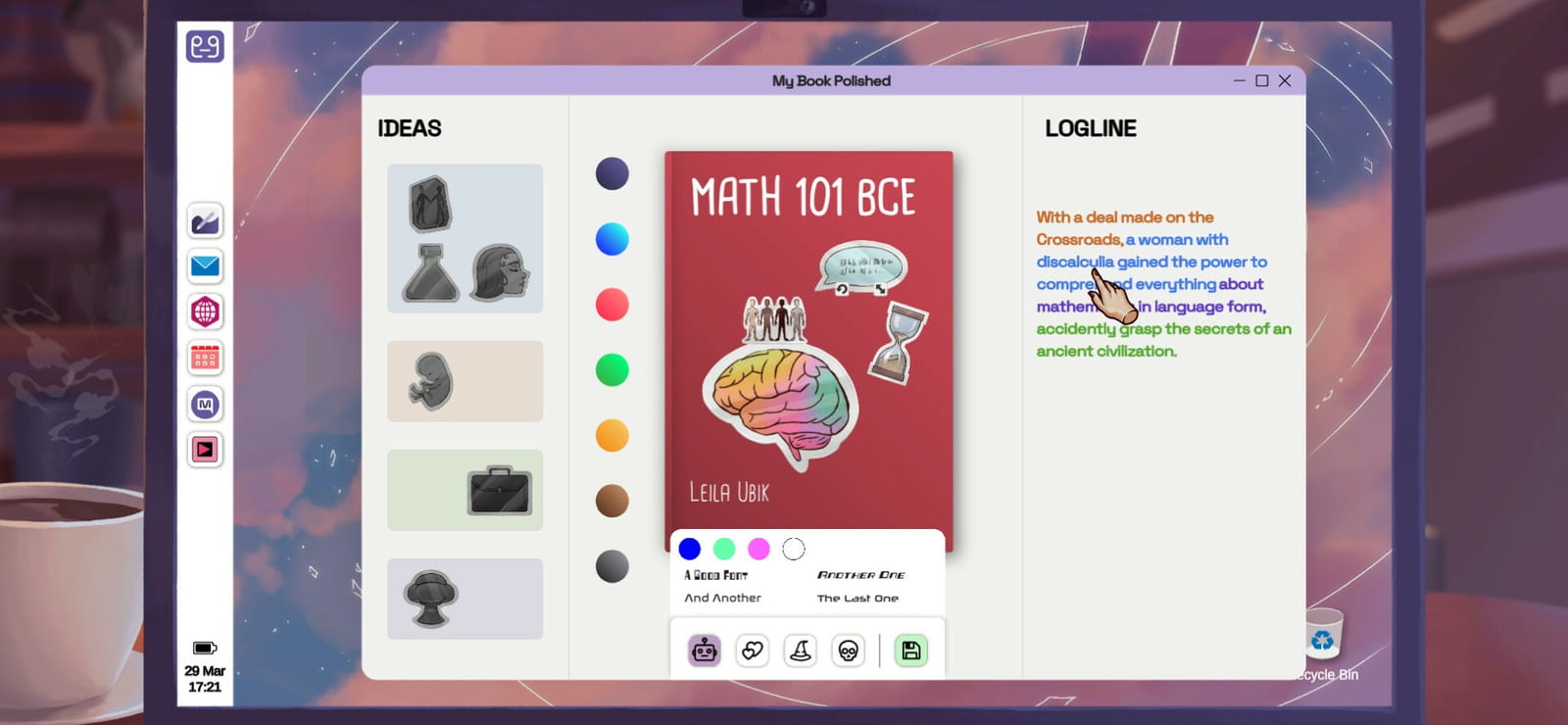
Task: Open the globe browser app icon
Action: (x=205, y=312)
